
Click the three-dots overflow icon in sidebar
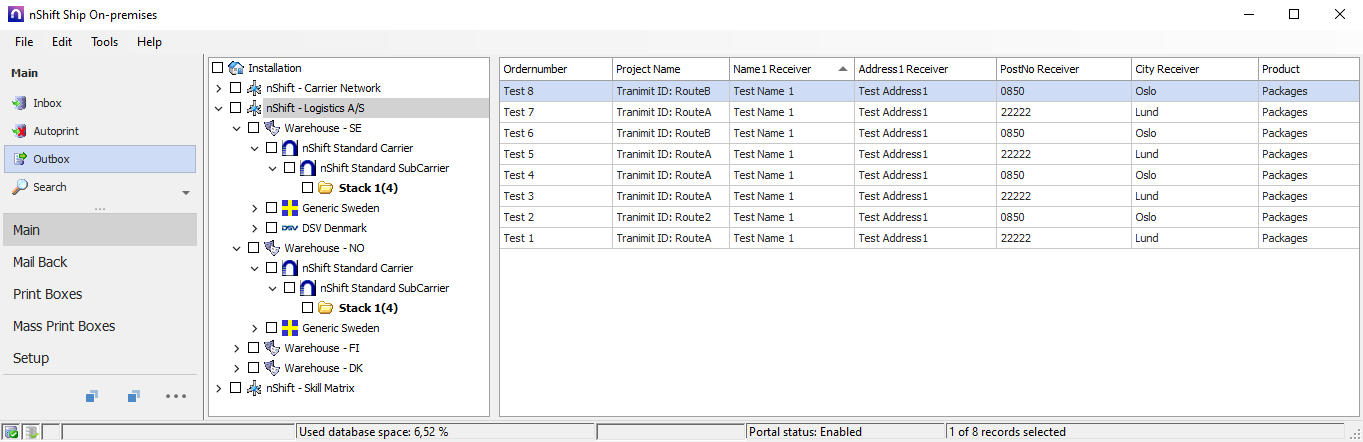(176, 397)
